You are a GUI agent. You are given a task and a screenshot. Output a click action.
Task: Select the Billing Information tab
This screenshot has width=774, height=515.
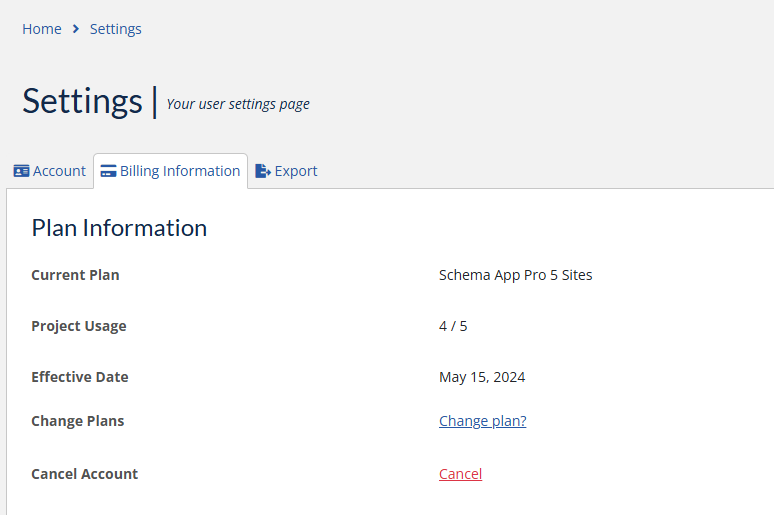click(170, 171)
